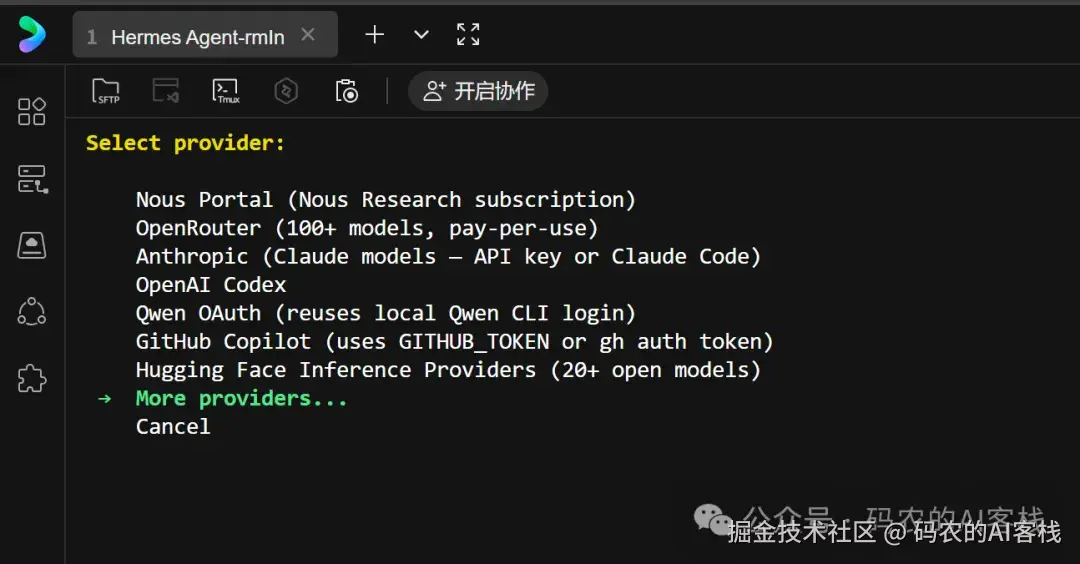Viewport: 1080px width, 564px height.
Task: Click the hexagon icon in toolbar
Action: (286, 92)
